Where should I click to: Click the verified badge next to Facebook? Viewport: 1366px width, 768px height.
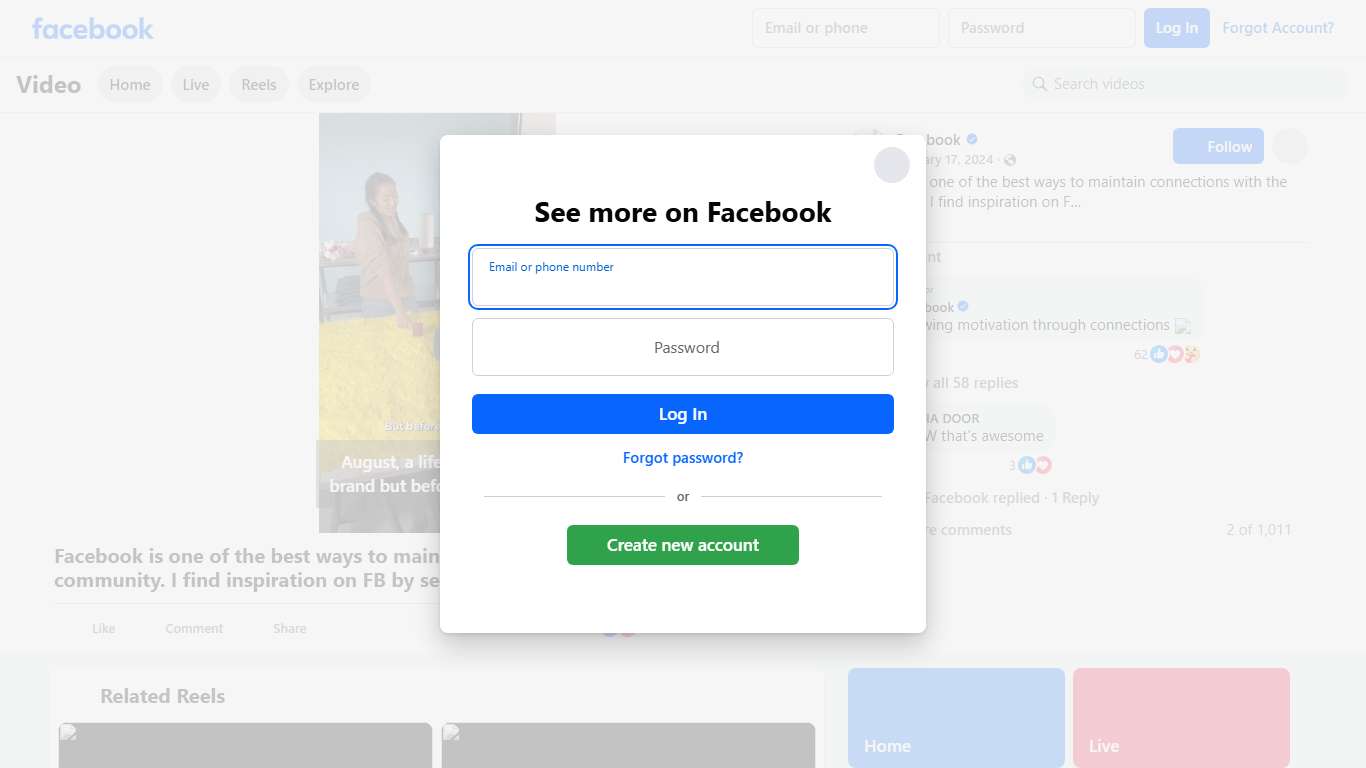point(972,139)
